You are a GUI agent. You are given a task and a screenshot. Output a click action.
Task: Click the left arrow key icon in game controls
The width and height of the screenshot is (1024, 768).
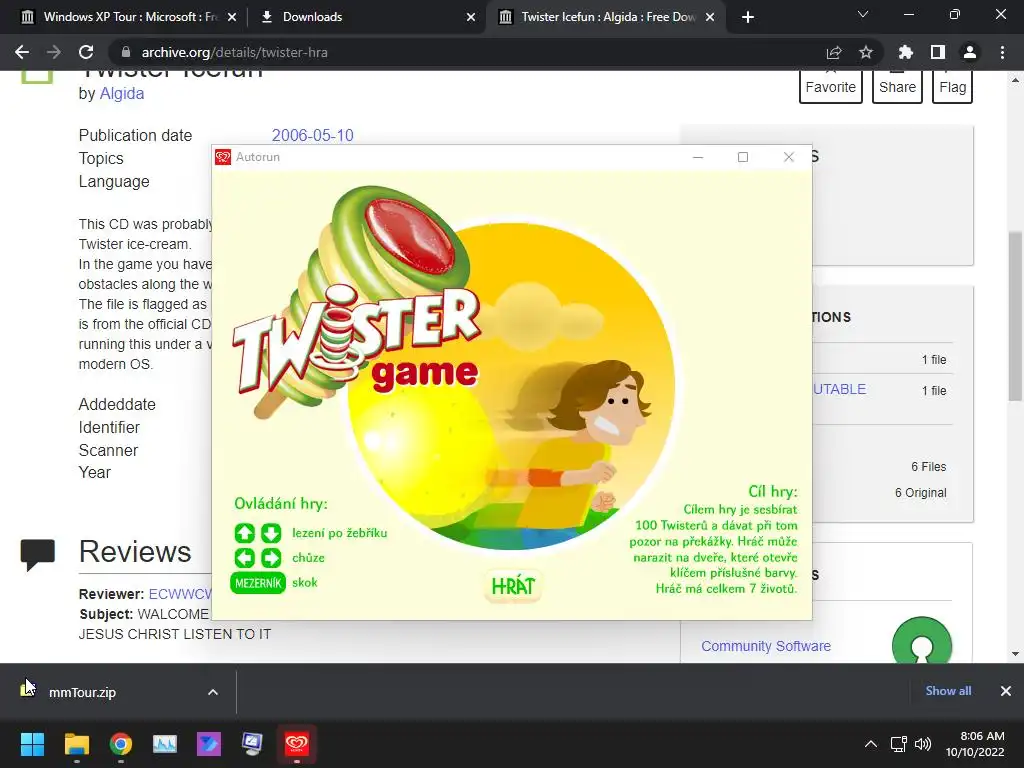coord(245,558)
